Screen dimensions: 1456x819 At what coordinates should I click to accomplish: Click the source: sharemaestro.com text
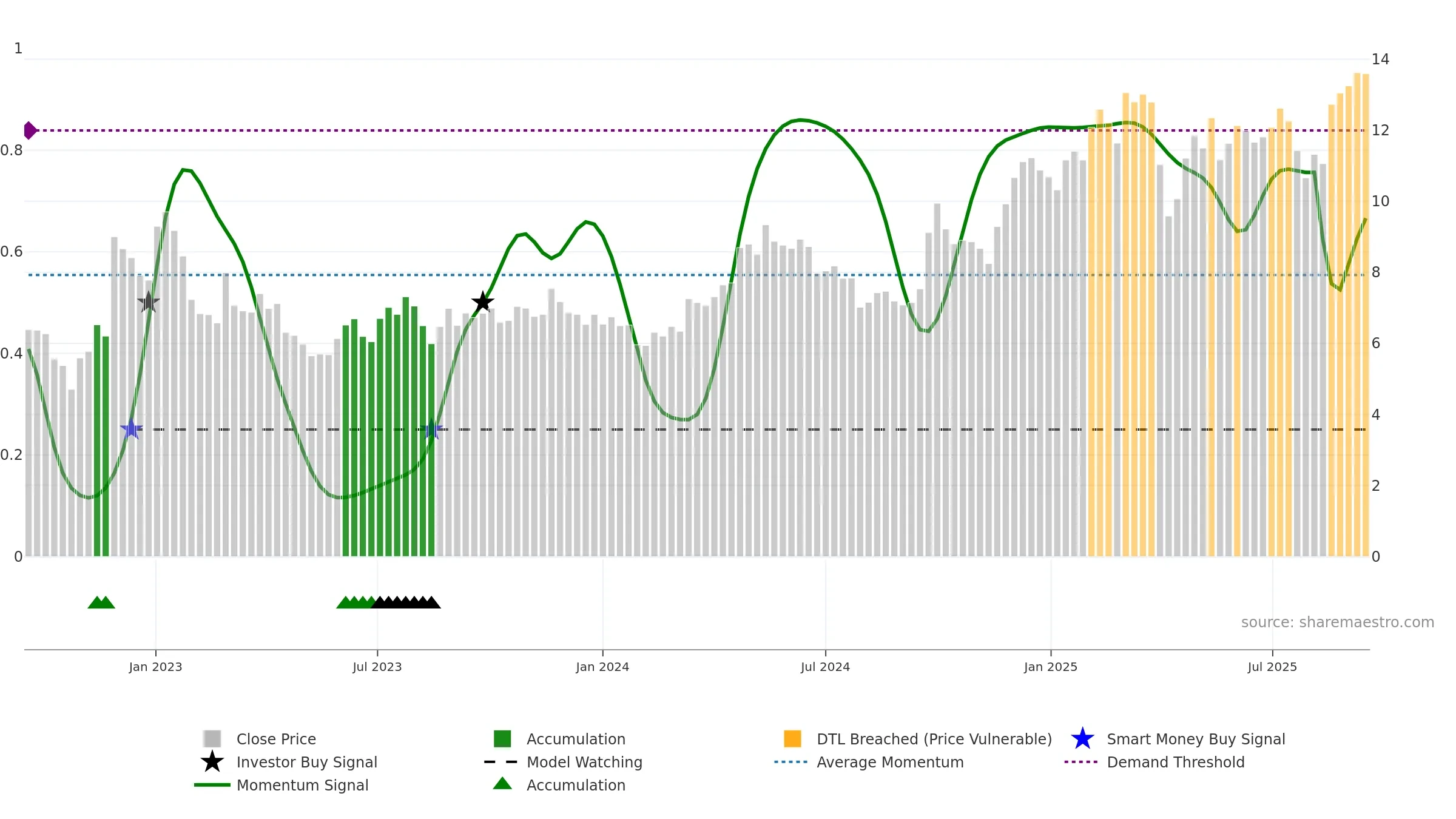[1338, 622]
